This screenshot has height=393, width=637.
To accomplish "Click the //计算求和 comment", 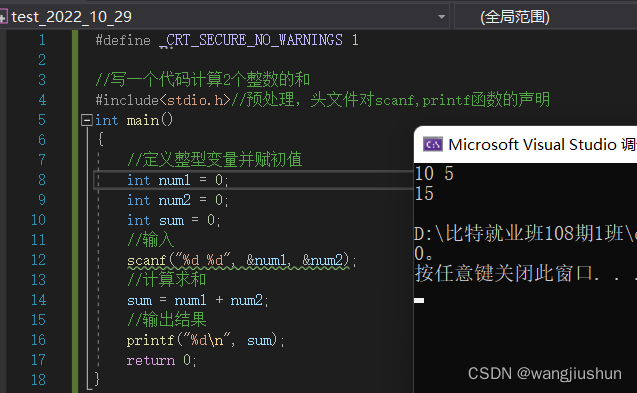I will pos(167,280).
